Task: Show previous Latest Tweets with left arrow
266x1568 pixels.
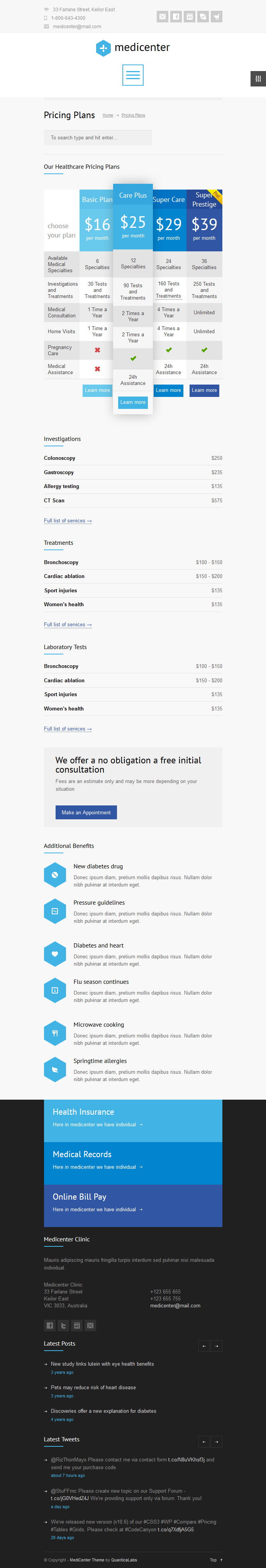Action: coord(204,1441)
